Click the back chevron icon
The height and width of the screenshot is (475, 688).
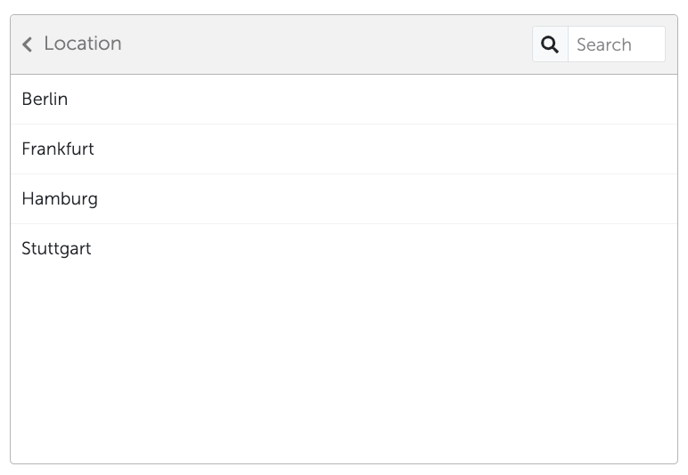(x=27, y=44)
